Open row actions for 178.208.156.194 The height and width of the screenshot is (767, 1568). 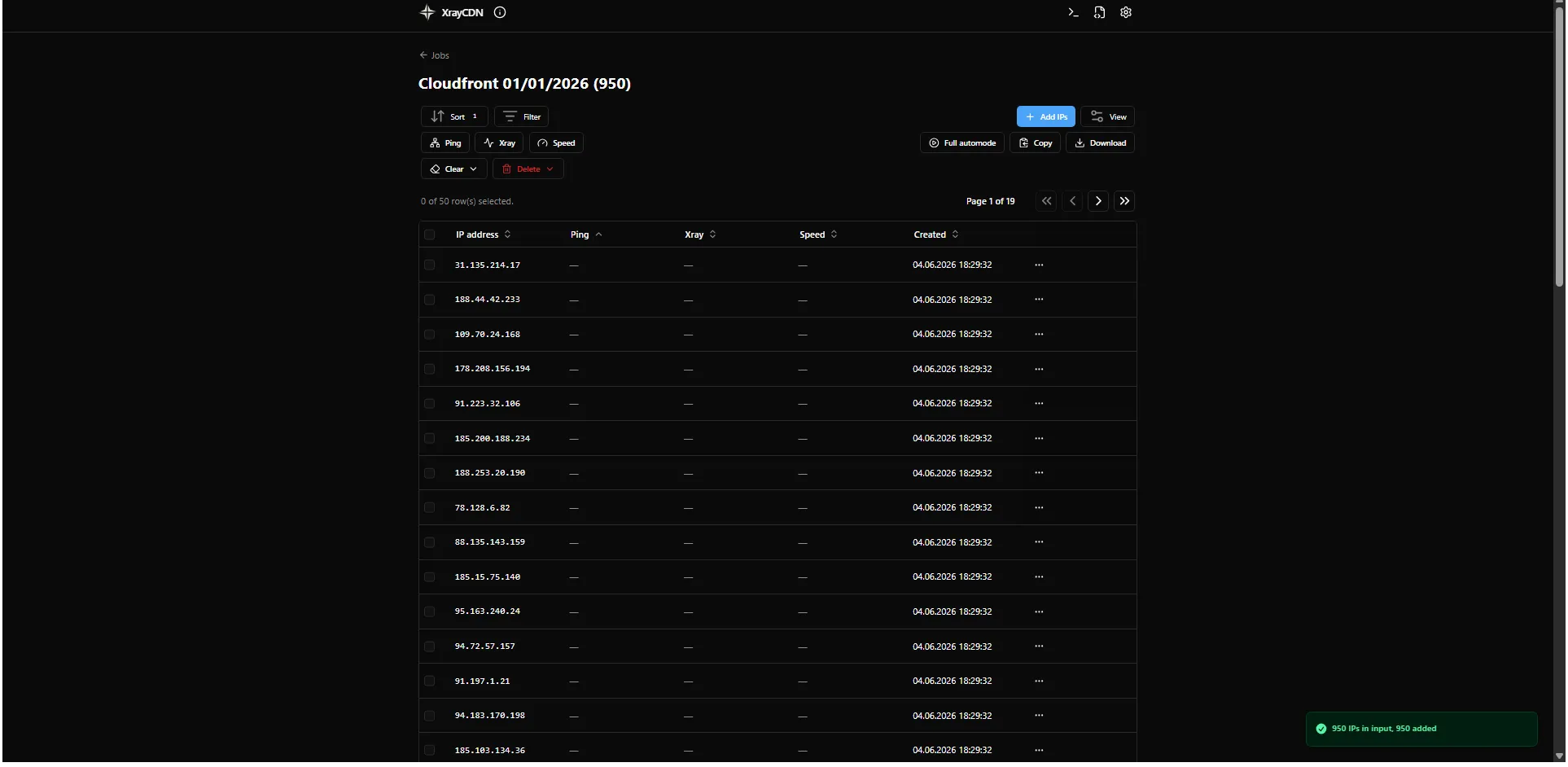(1039, 369)
